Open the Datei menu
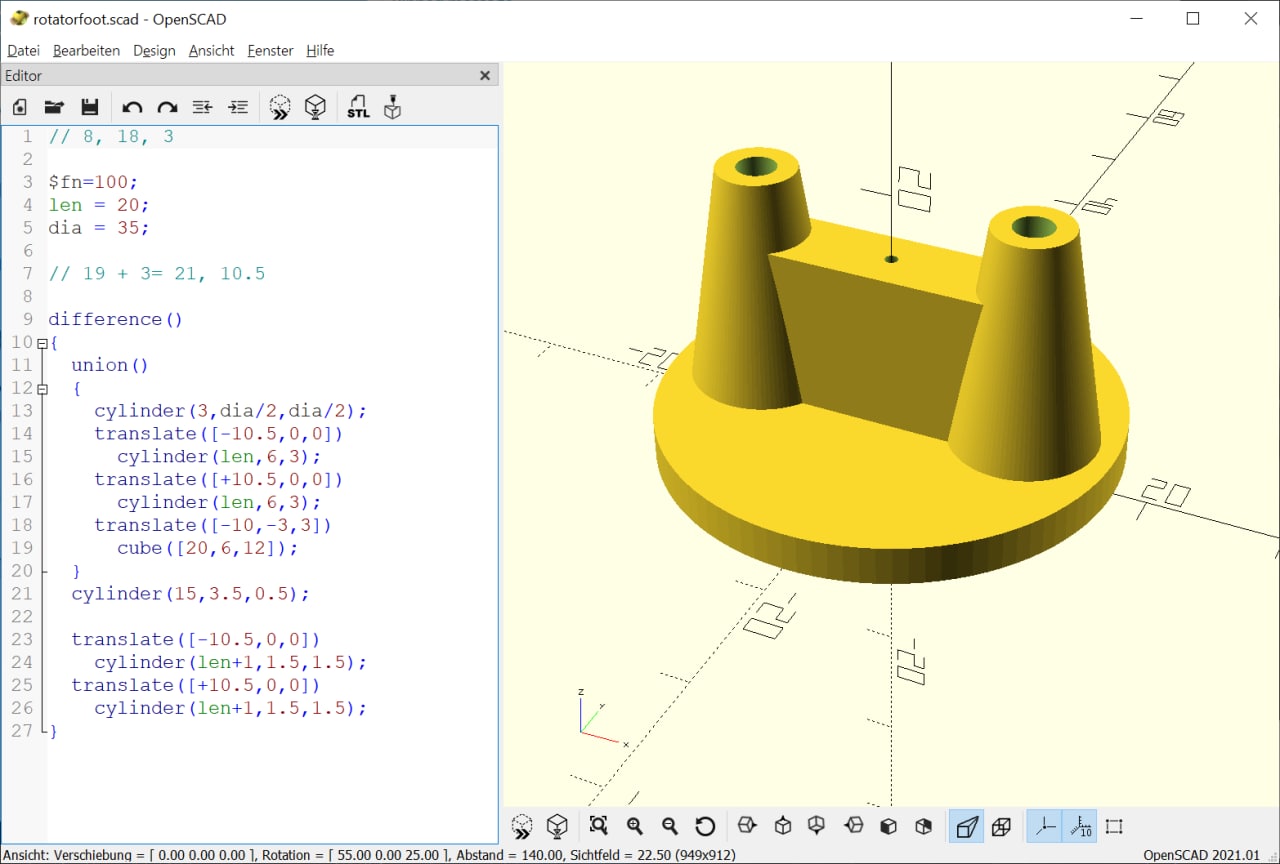This screenshot has height=864, width=1280. coord(23,50)
